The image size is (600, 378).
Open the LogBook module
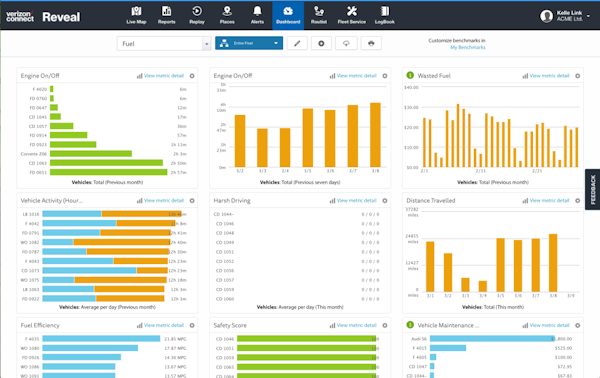coord(385,15)
